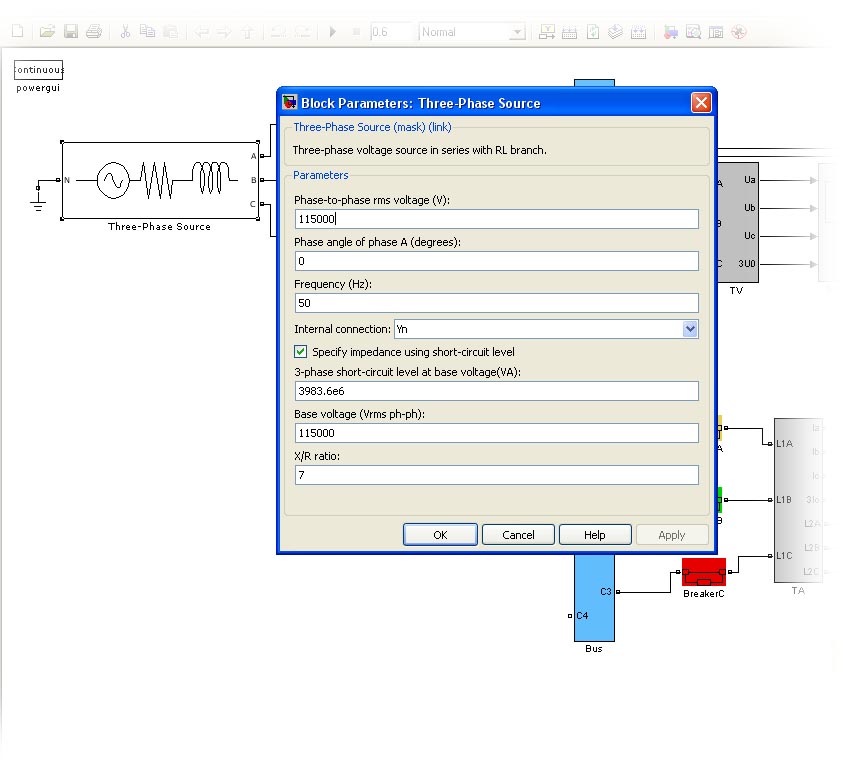Stop the simulation with the square icon
This screenshot has width=843, height=768.
(x=356, y=32)
